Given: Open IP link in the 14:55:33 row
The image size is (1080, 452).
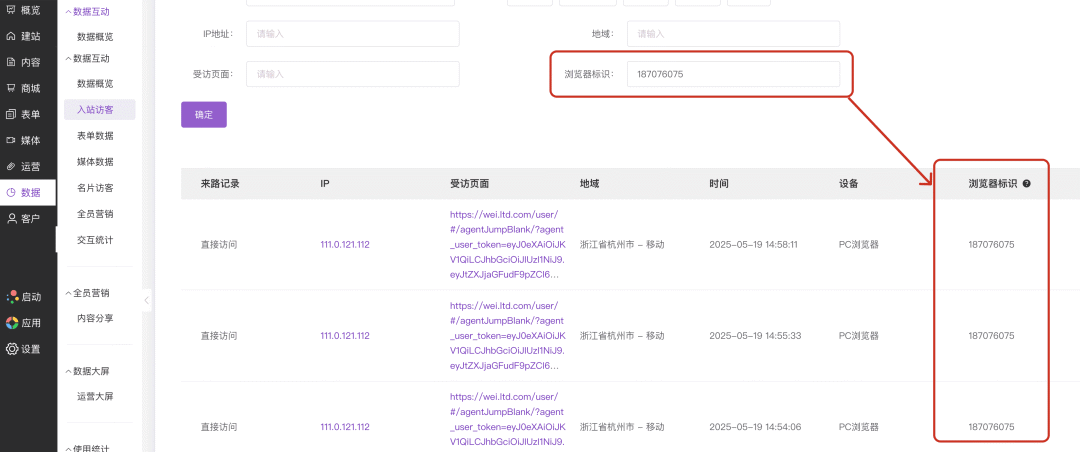Looking at the screenshot, I should click(345, 336).
